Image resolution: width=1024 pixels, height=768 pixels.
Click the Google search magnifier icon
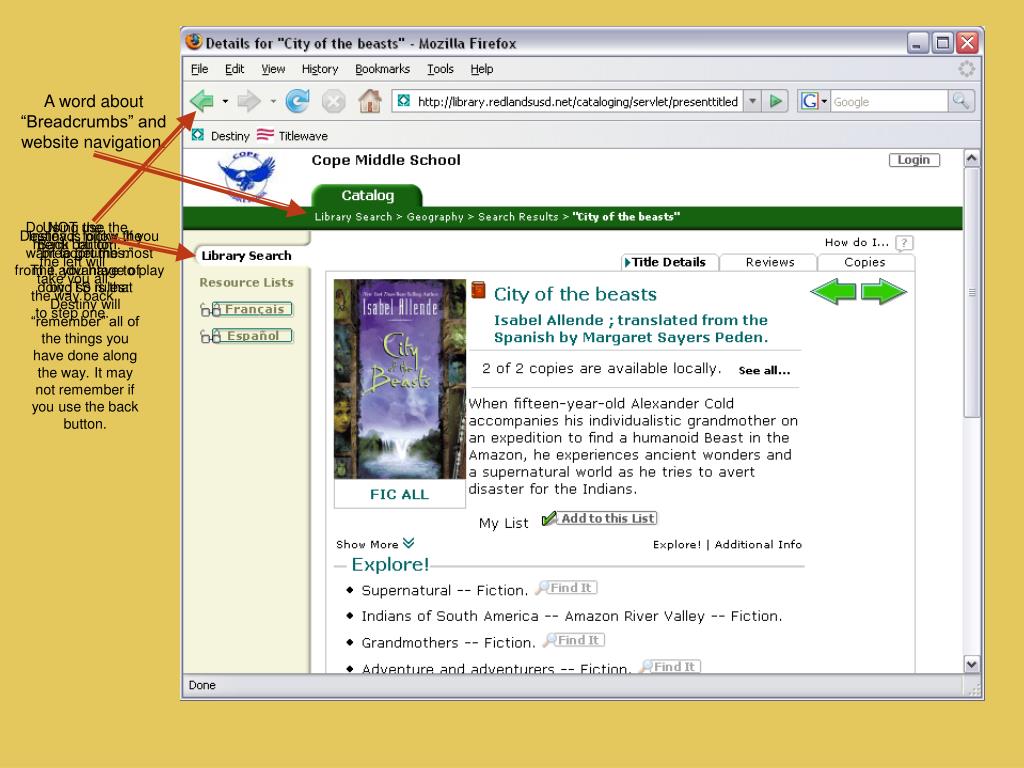click(961, 101)
